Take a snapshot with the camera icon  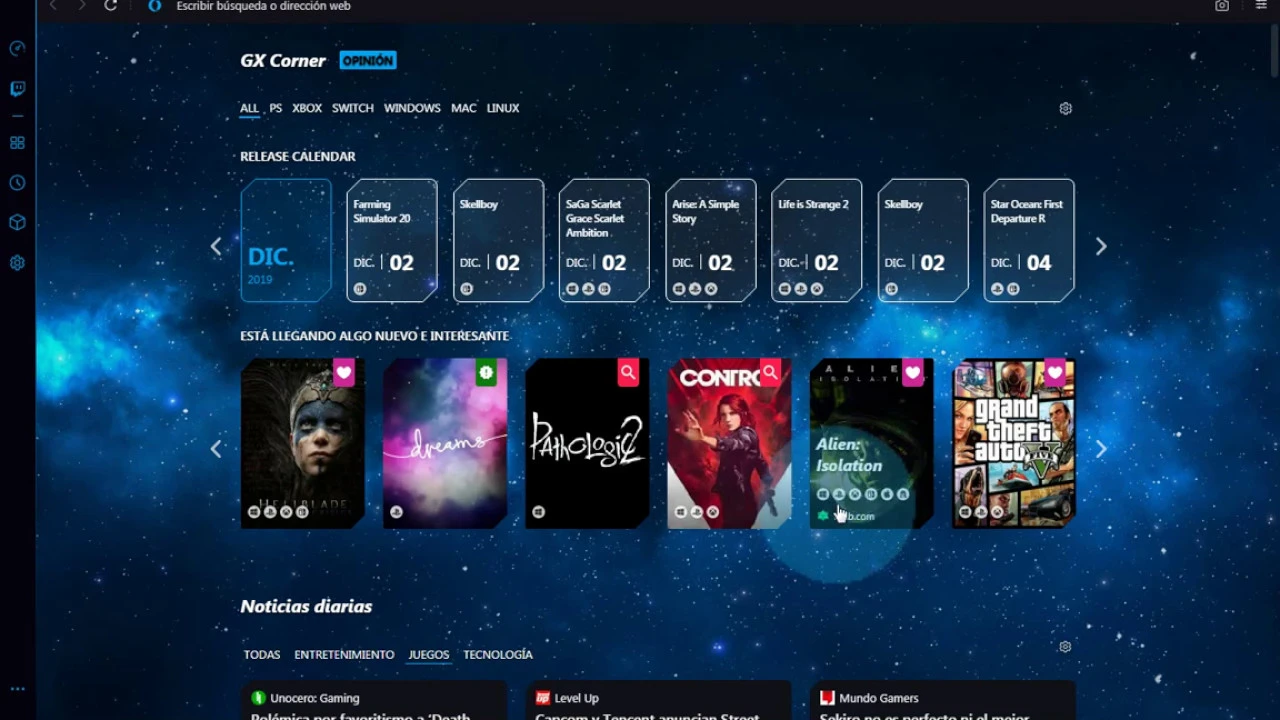[1222, 6]
